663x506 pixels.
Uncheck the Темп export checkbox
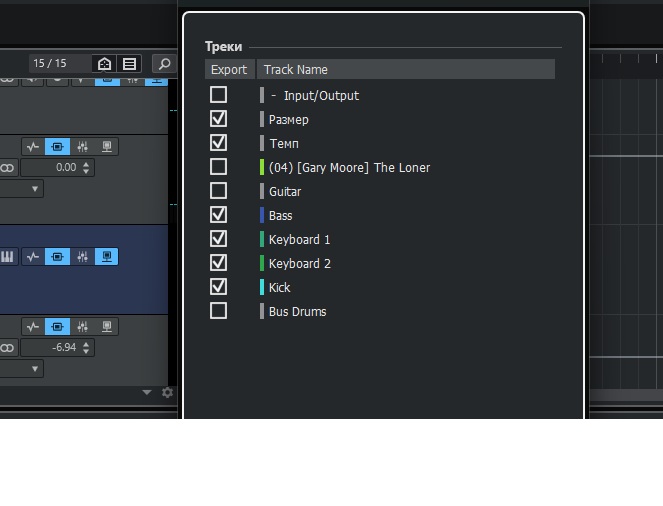[x=218, y=143]
